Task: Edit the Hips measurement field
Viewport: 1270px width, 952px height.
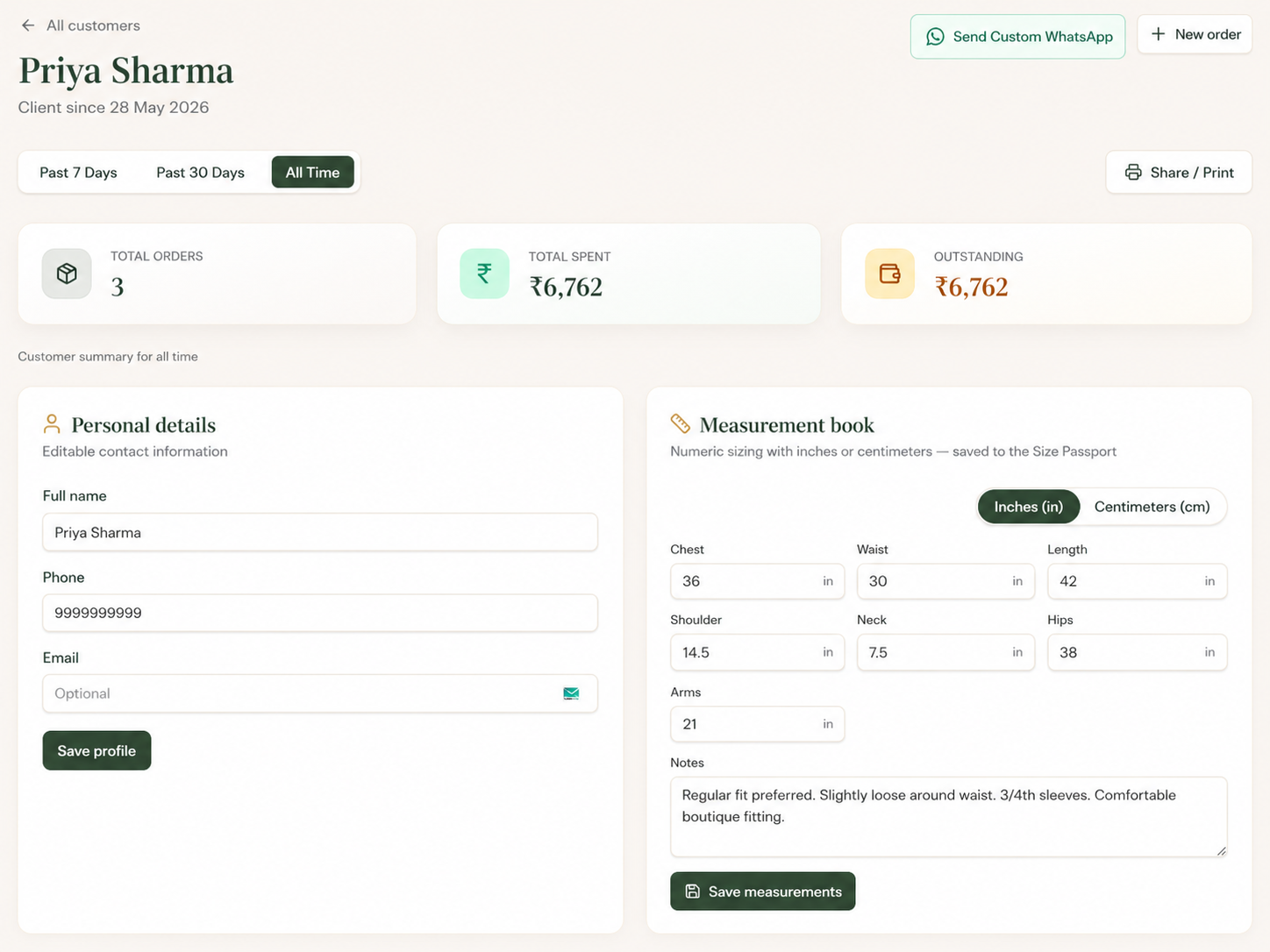Action: pyautogui.click(x=1137, y=652)
